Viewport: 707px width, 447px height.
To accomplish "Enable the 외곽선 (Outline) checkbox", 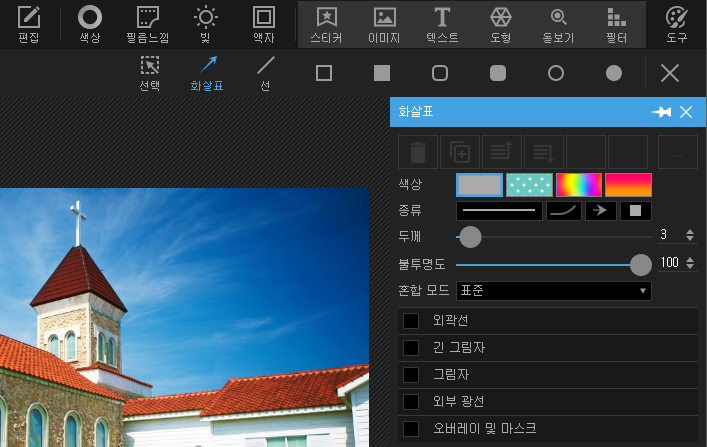I will [411, 321].
